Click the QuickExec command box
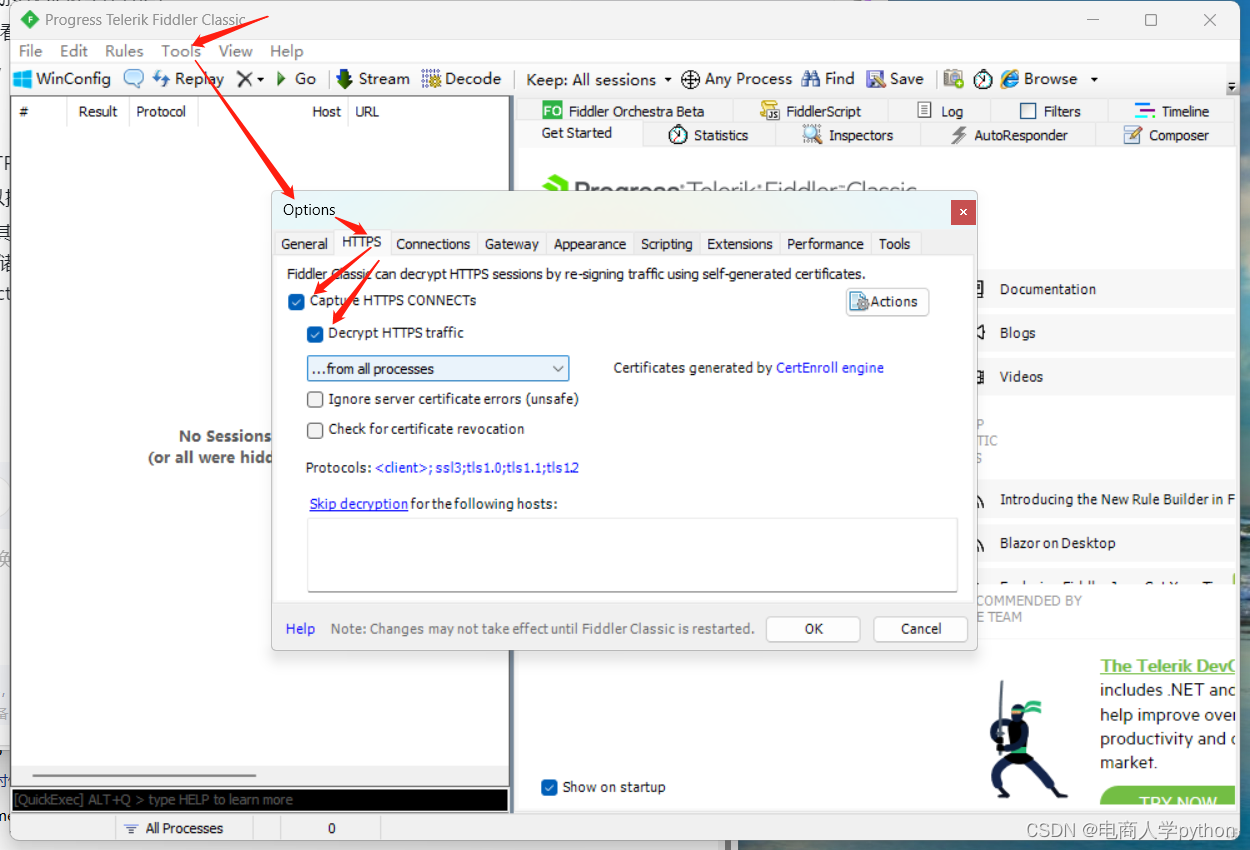Screen dimensions: 1250x850 [260, 800]
